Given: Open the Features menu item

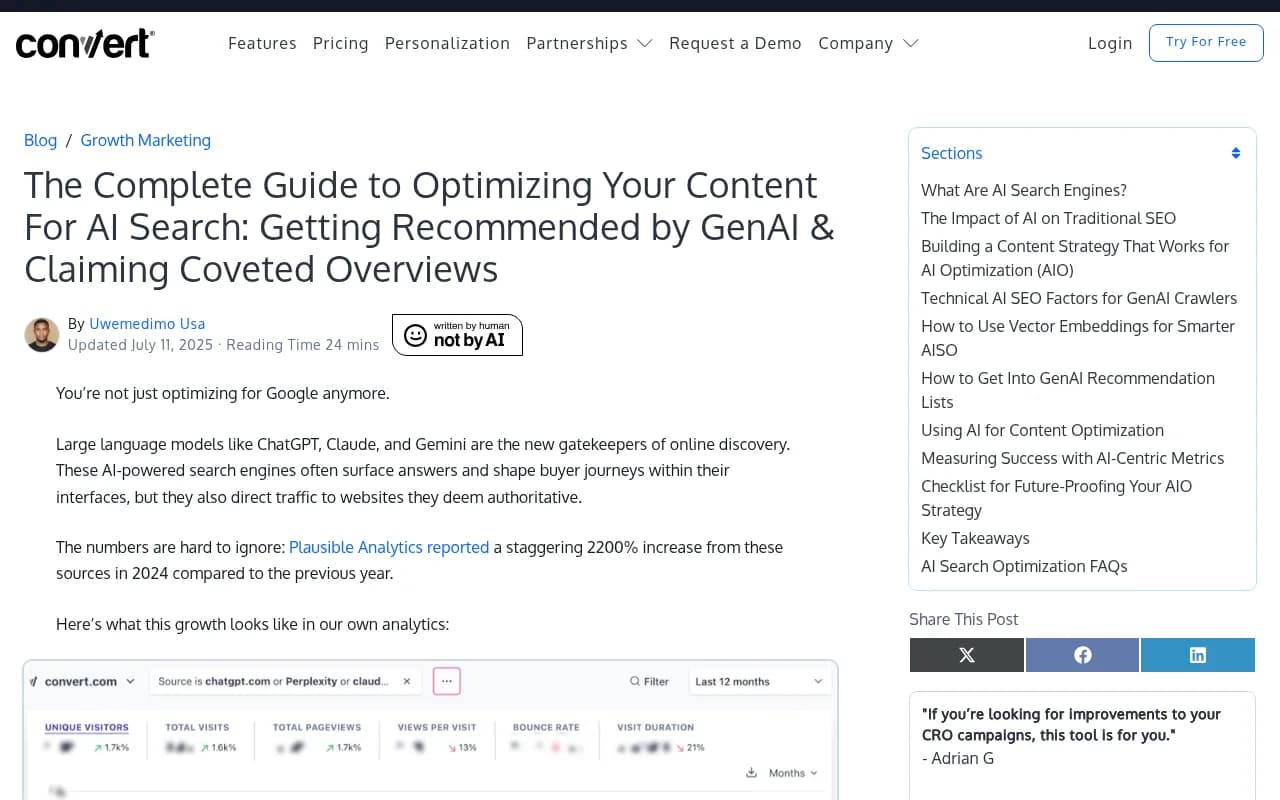Looking at the screenshot, I should [262, 43].
